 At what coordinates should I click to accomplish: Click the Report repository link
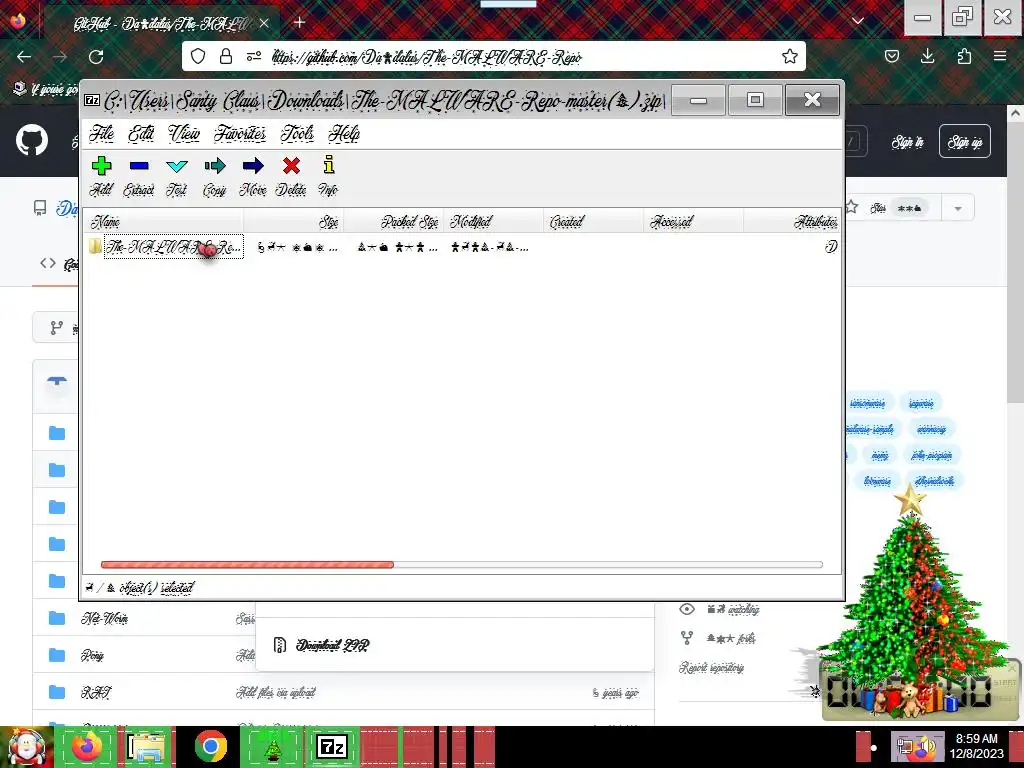pyautogui.click(x=711, y=667)
